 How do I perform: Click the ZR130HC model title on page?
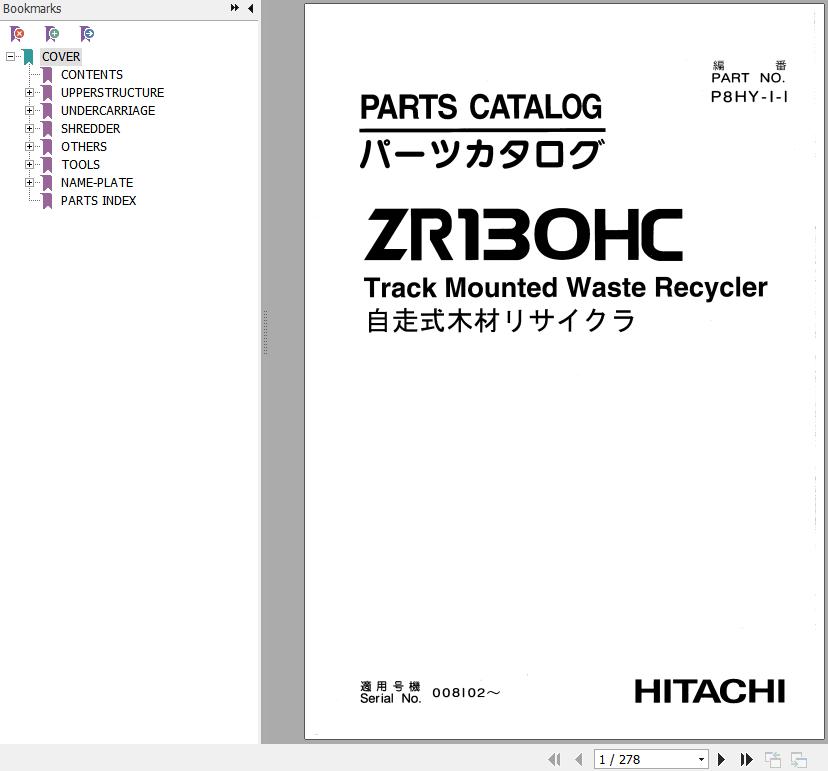click(x=523, y=234)
